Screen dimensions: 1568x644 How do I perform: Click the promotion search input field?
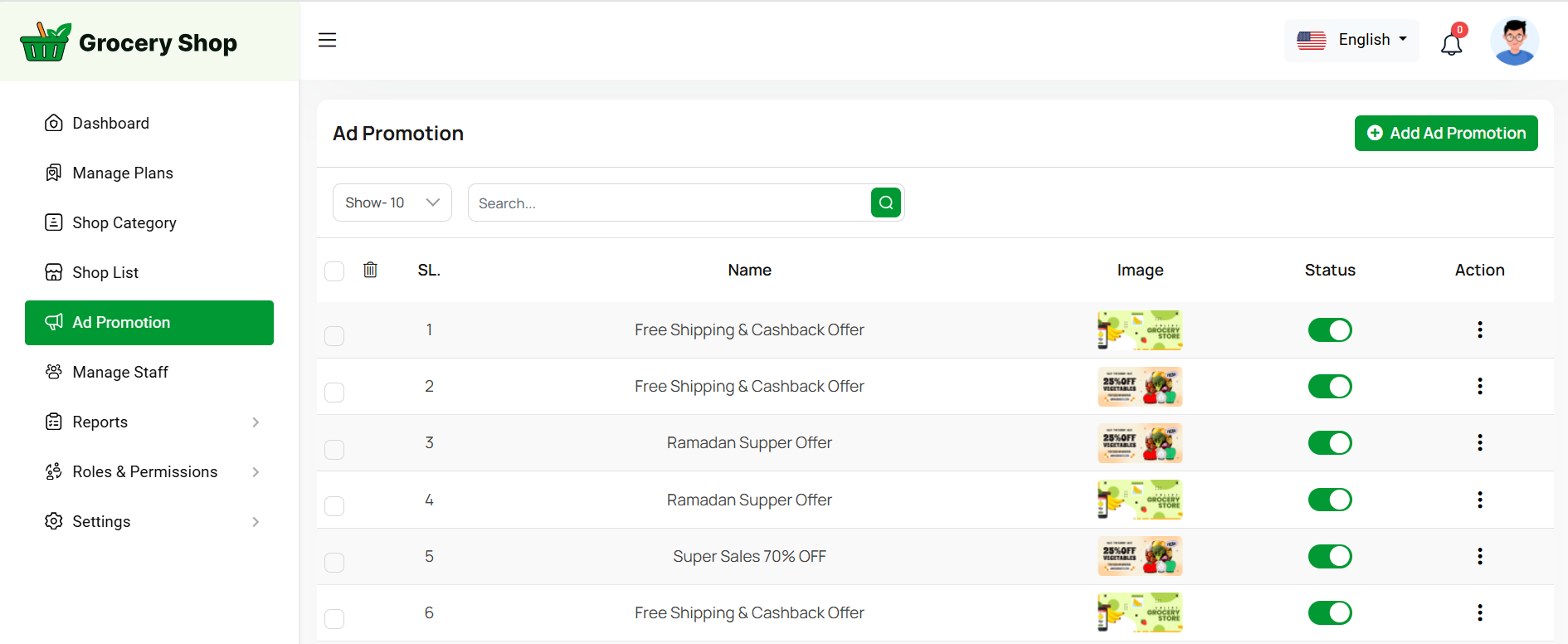pos(669,203)
